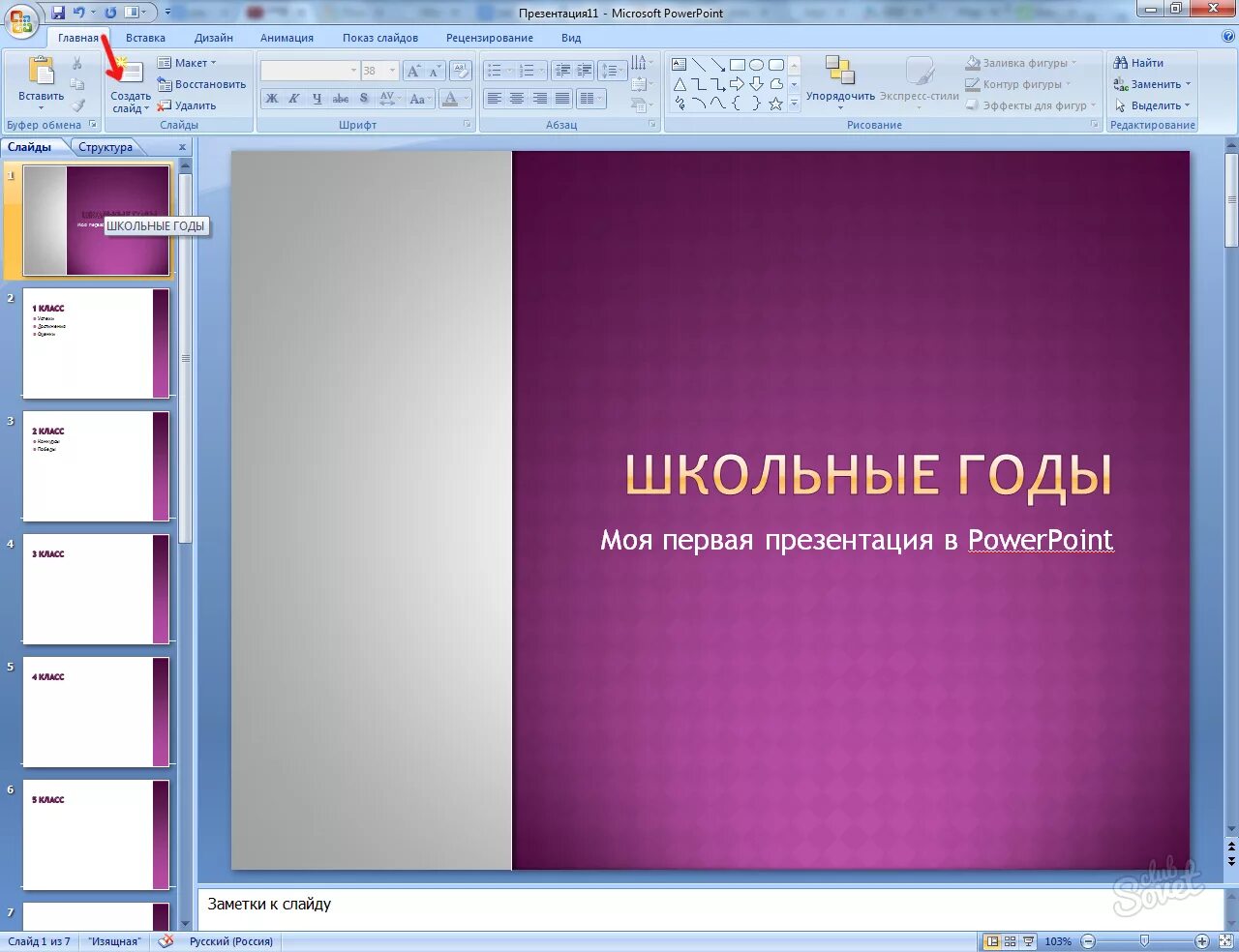The height and width of the screenshot is (952, 1239).
Task: Click the zoom slider handle
Action: [1145, 941]
